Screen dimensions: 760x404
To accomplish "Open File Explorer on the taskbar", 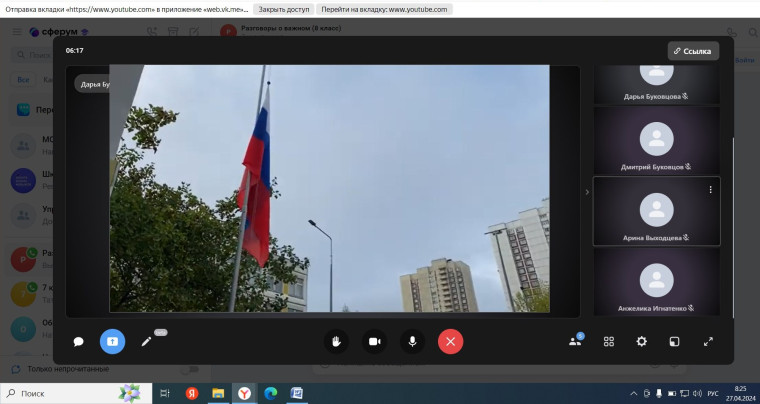I will click(x=218, y=393).
